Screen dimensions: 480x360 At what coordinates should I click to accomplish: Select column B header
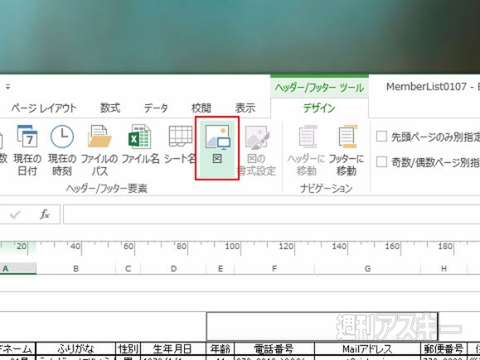pyautogui.click(x=76, y=268)
